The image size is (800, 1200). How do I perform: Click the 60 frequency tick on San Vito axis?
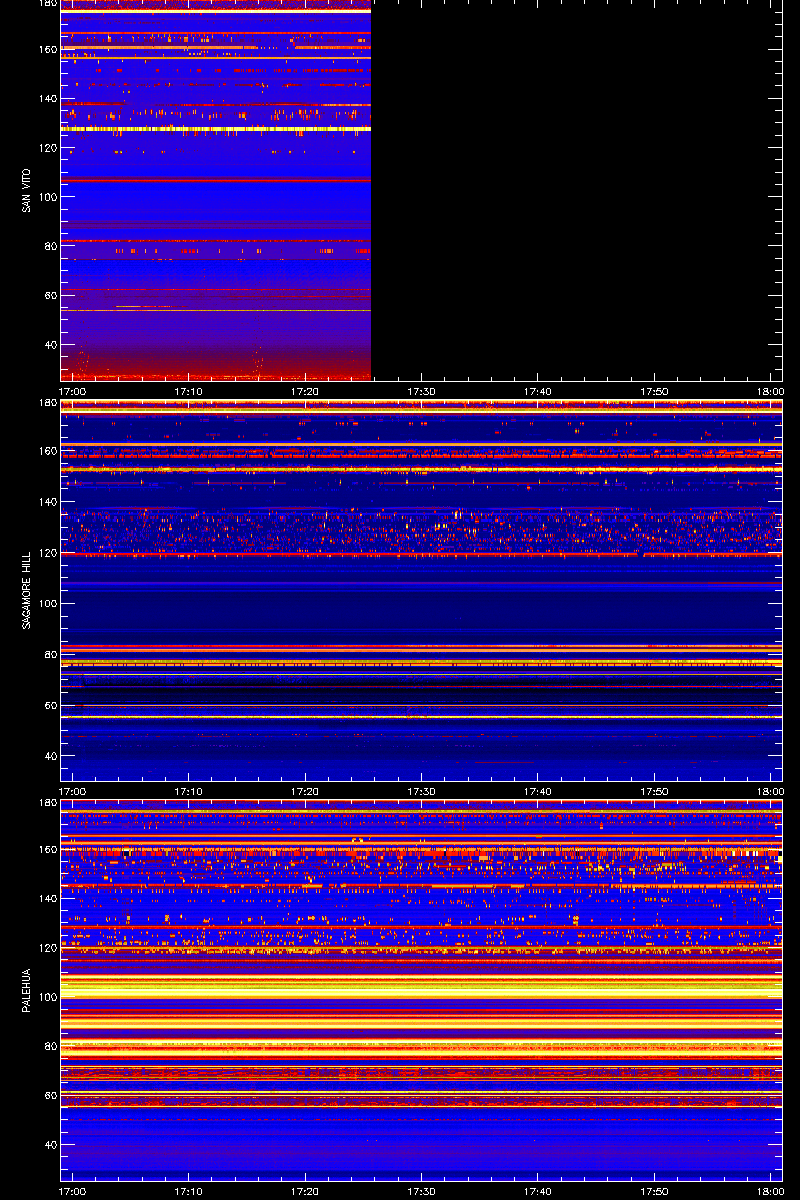(50, 295)
